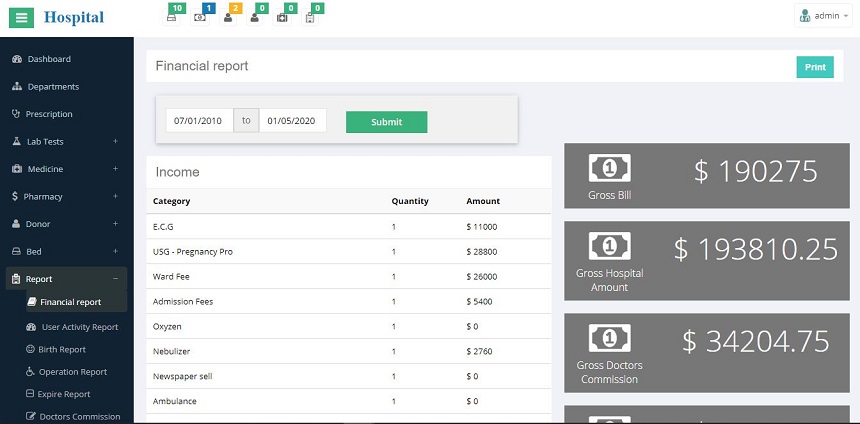Click the Print button
This screenshot has width=860, height=424.
[x=815, y=67]
